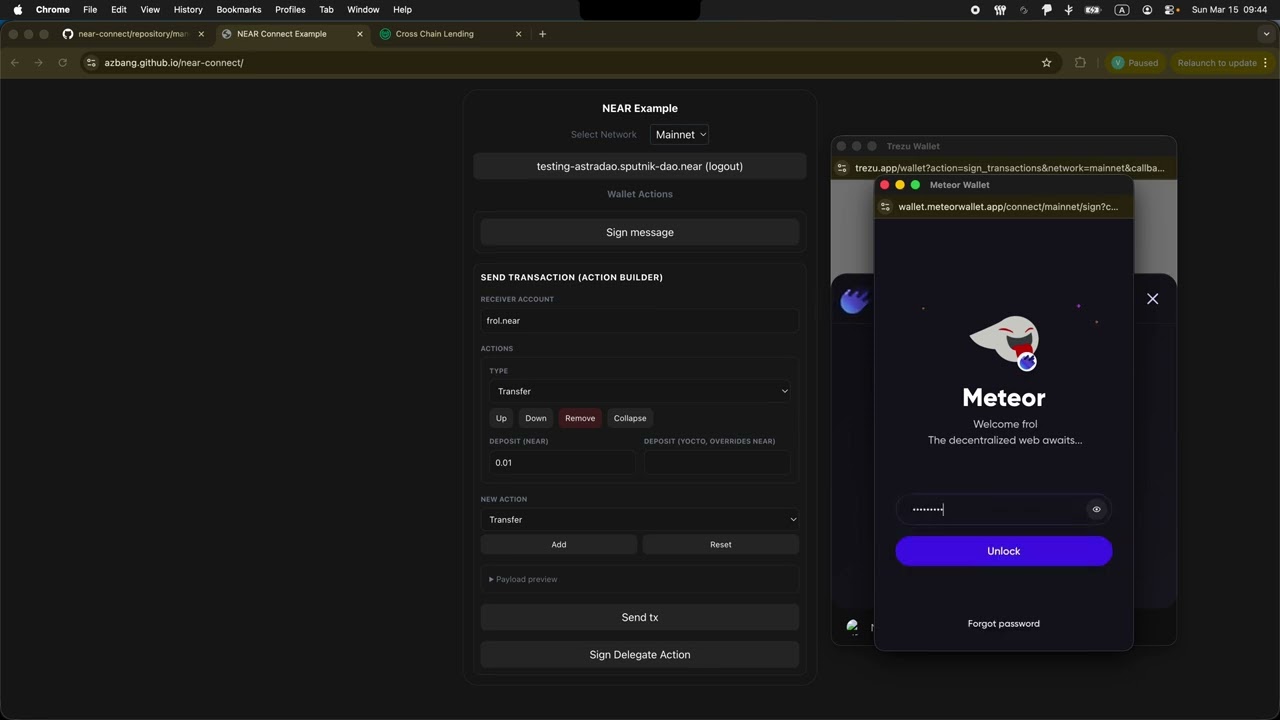Unlock the Meteor wallet

point(1003,551)
